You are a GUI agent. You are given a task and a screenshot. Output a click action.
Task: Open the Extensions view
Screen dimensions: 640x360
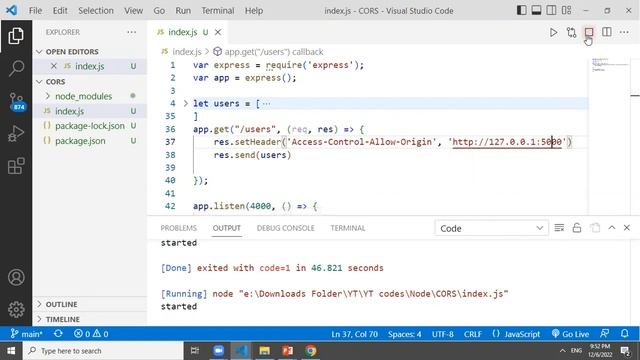pyautogui.click(x=16, y=166)
